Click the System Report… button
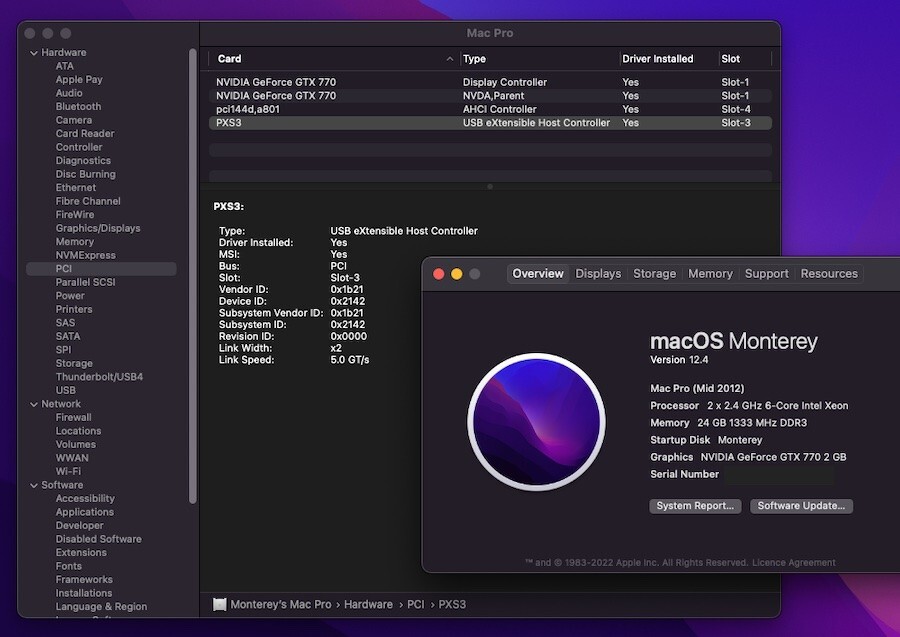Viewport: 900px width, 637px height. coord(695,506)
